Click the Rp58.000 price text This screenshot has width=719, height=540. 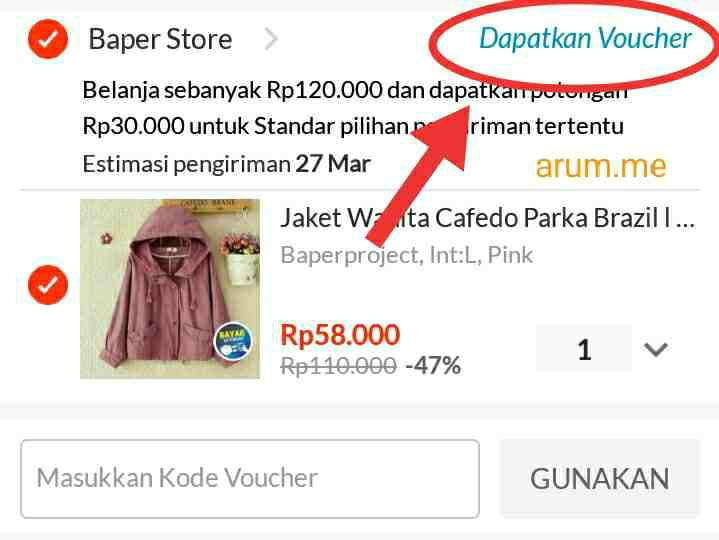(x=340, y=335)
